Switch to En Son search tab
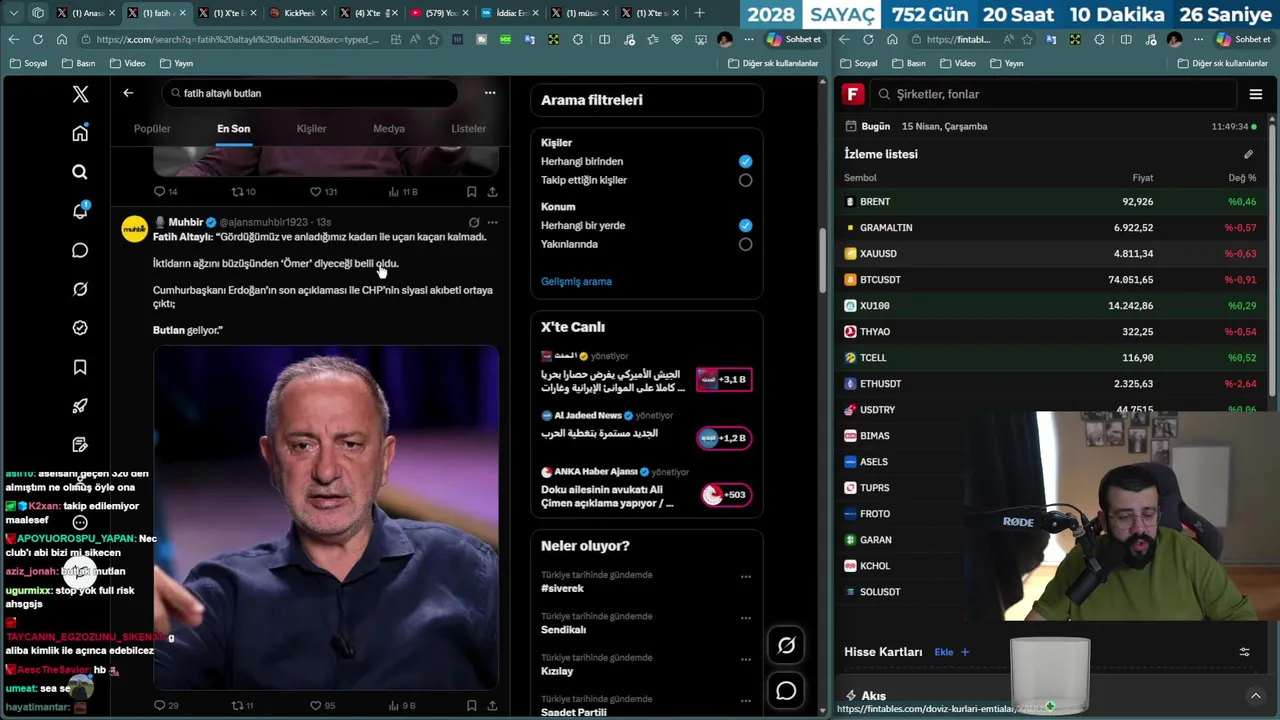This screenshot has height=720, width=1280. pos(233,128)
